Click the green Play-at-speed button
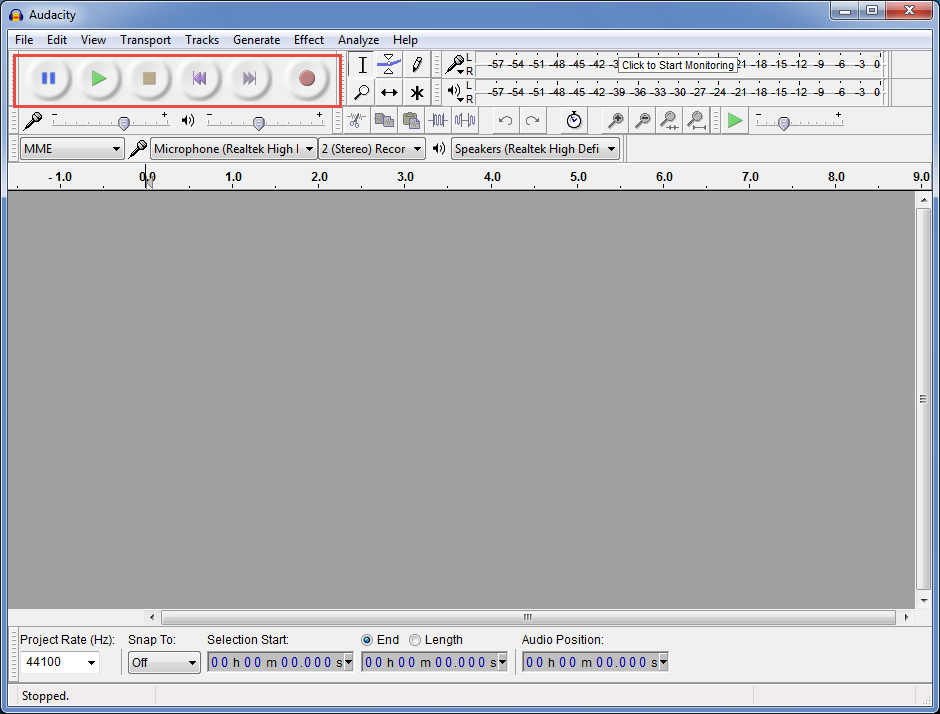 point(735,120)
